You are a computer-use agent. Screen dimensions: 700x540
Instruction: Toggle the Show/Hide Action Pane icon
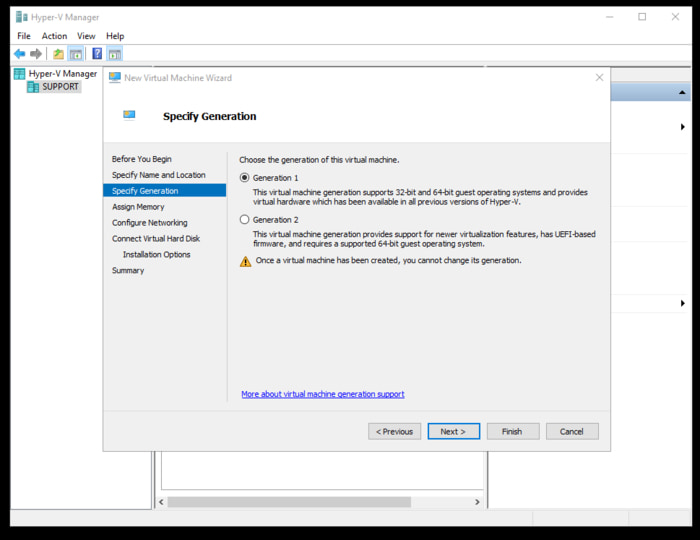click(114, 54)
